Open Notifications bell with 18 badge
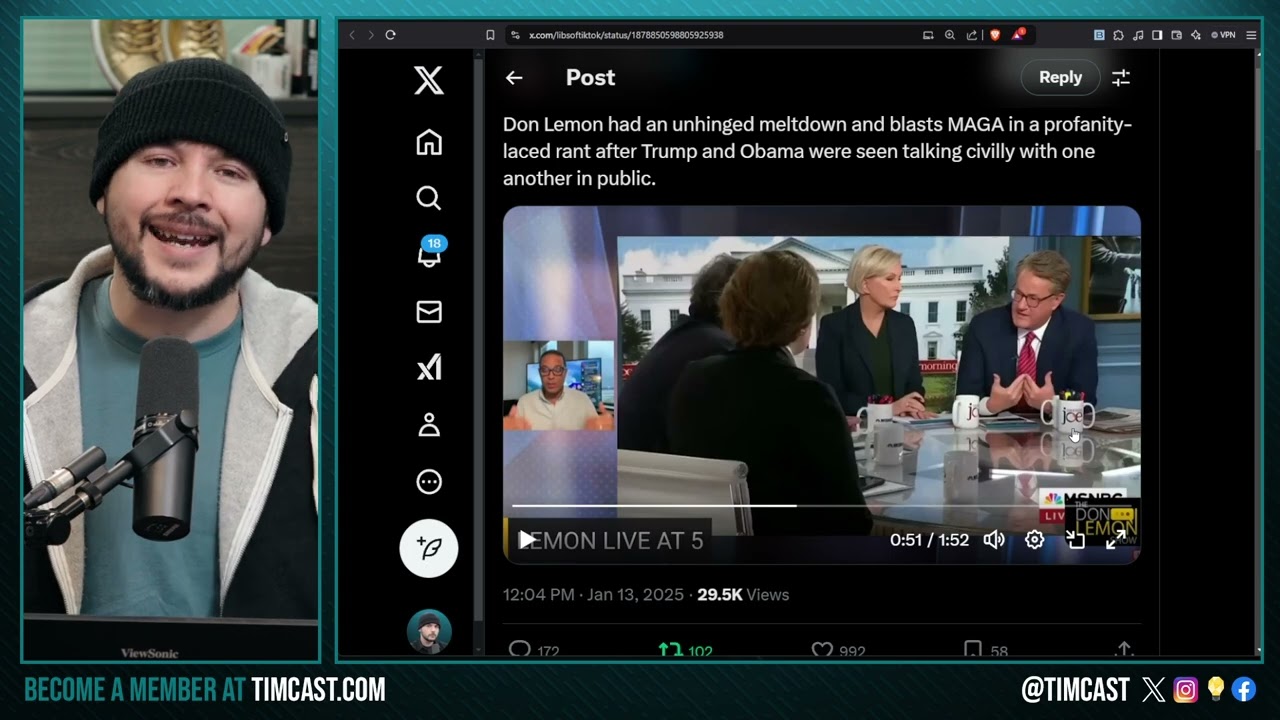The image size is (1280, 720). coord(430,254)
